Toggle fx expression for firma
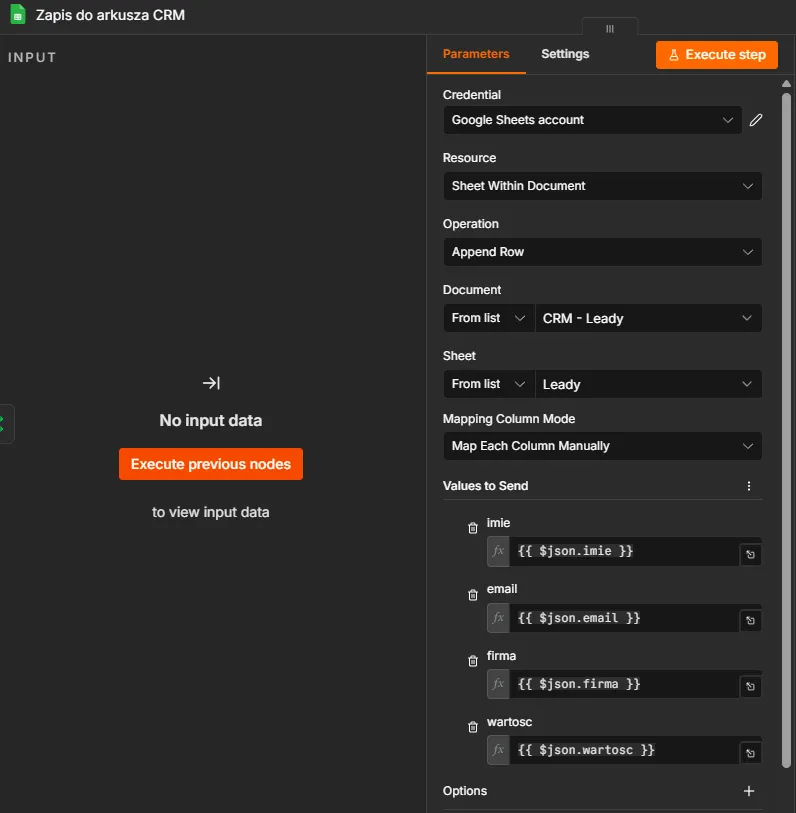 tap(498, 684)
